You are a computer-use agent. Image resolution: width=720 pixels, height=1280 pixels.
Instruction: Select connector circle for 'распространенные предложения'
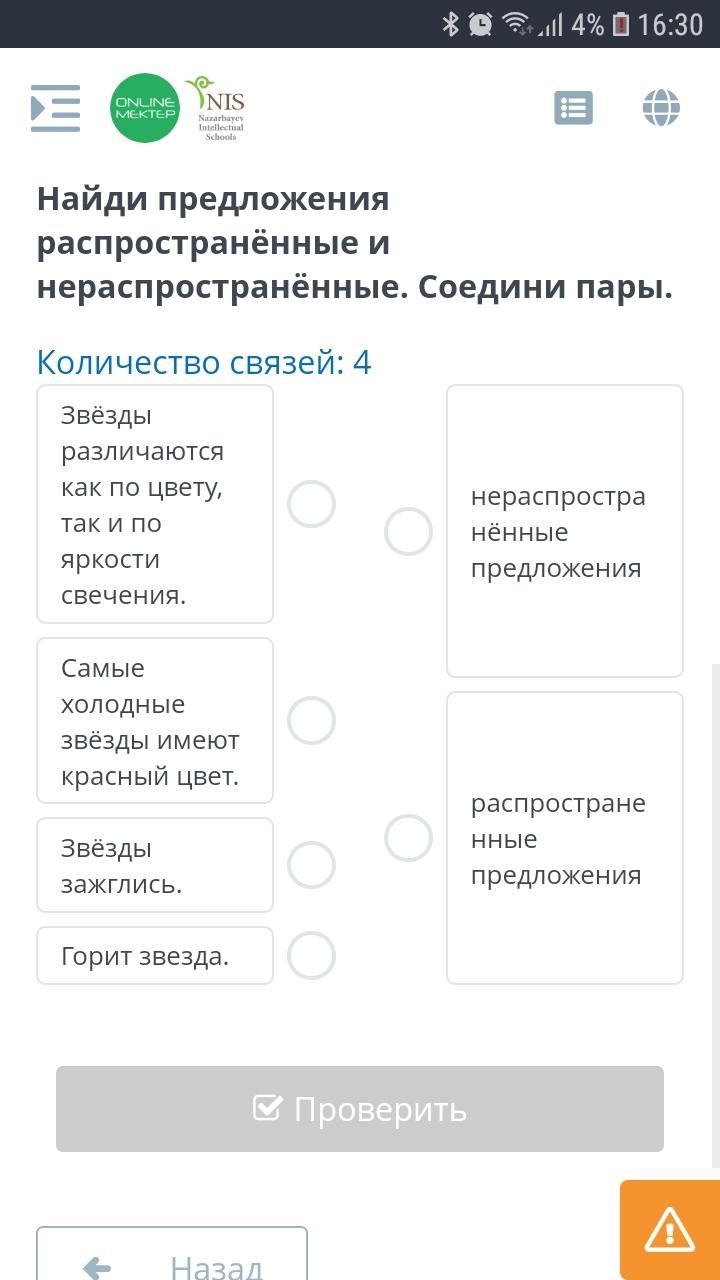tap(408, 838)
